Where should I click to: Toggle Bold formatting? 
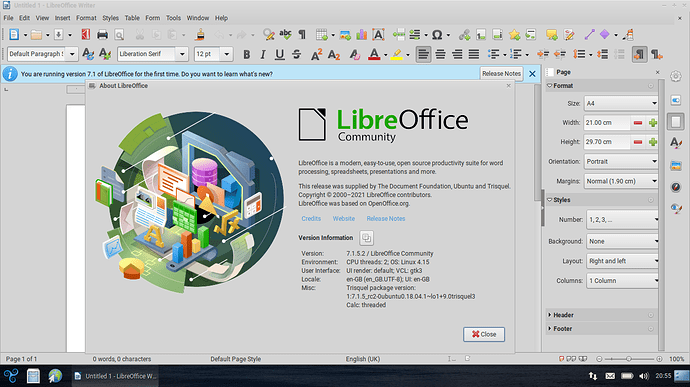246,54
